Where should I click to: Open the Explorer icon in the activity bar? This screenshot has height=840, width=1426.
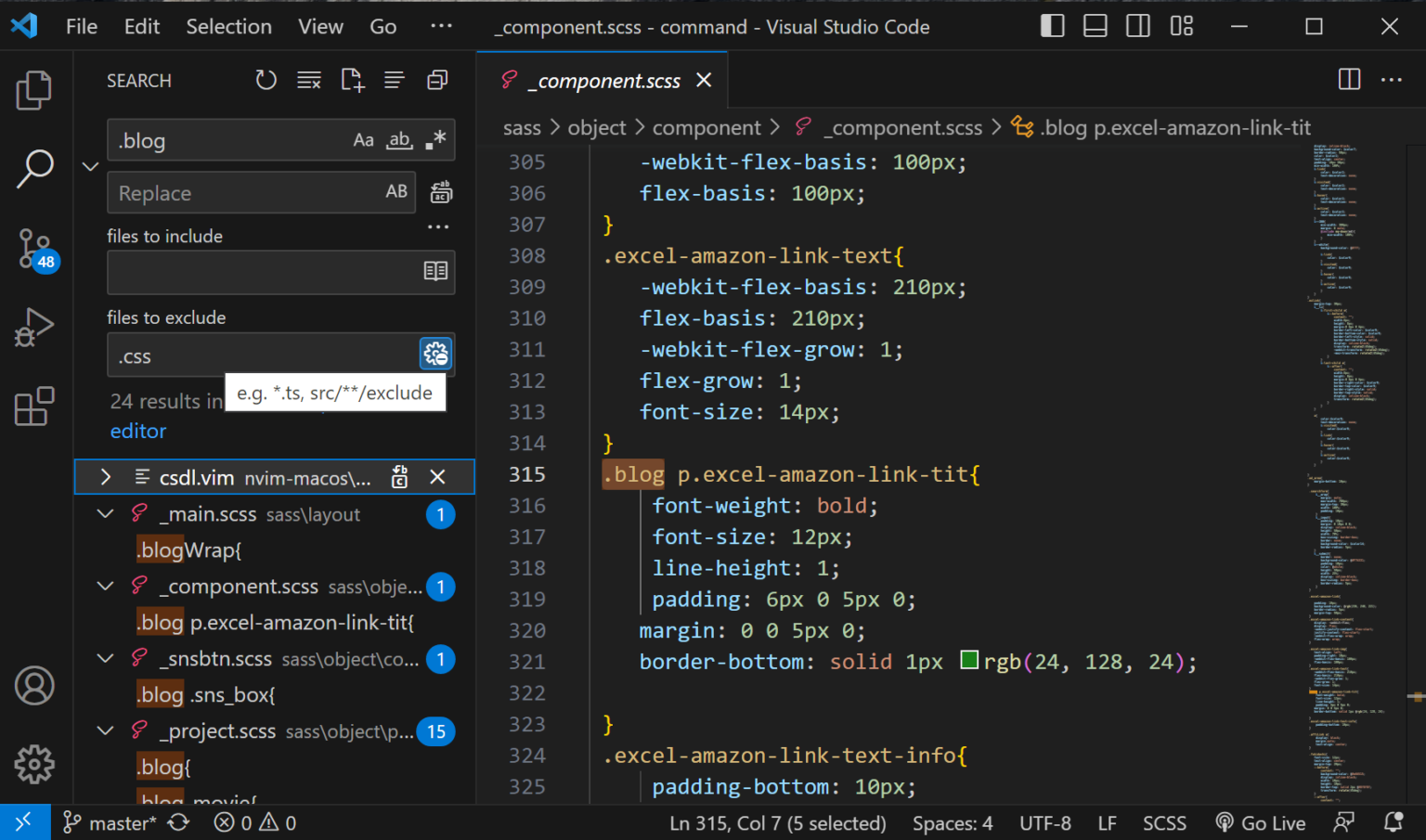(34, 89)
